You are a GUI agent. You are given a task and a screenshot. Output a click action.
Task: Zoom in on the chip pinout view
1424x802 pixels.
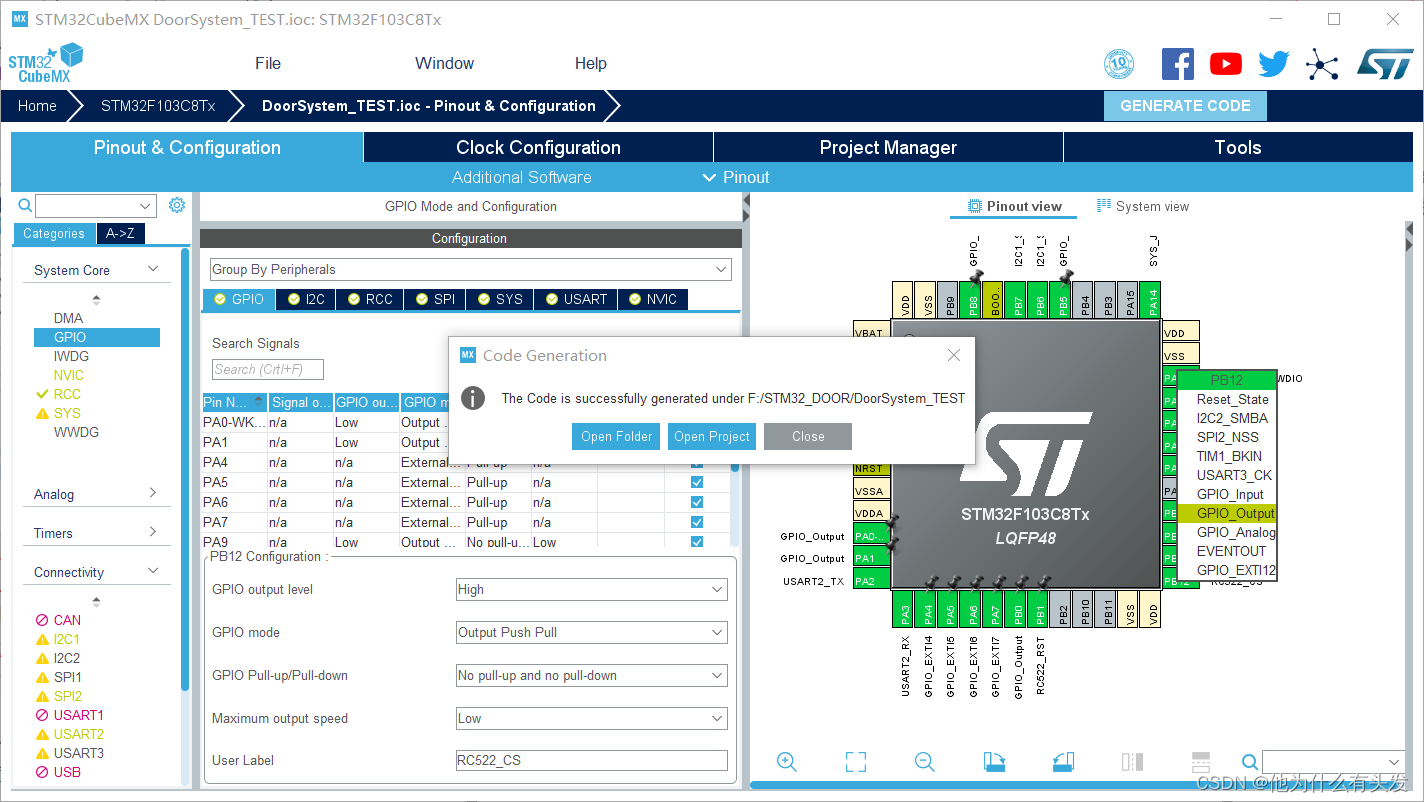pyautogui.click(x=787, y=762)
